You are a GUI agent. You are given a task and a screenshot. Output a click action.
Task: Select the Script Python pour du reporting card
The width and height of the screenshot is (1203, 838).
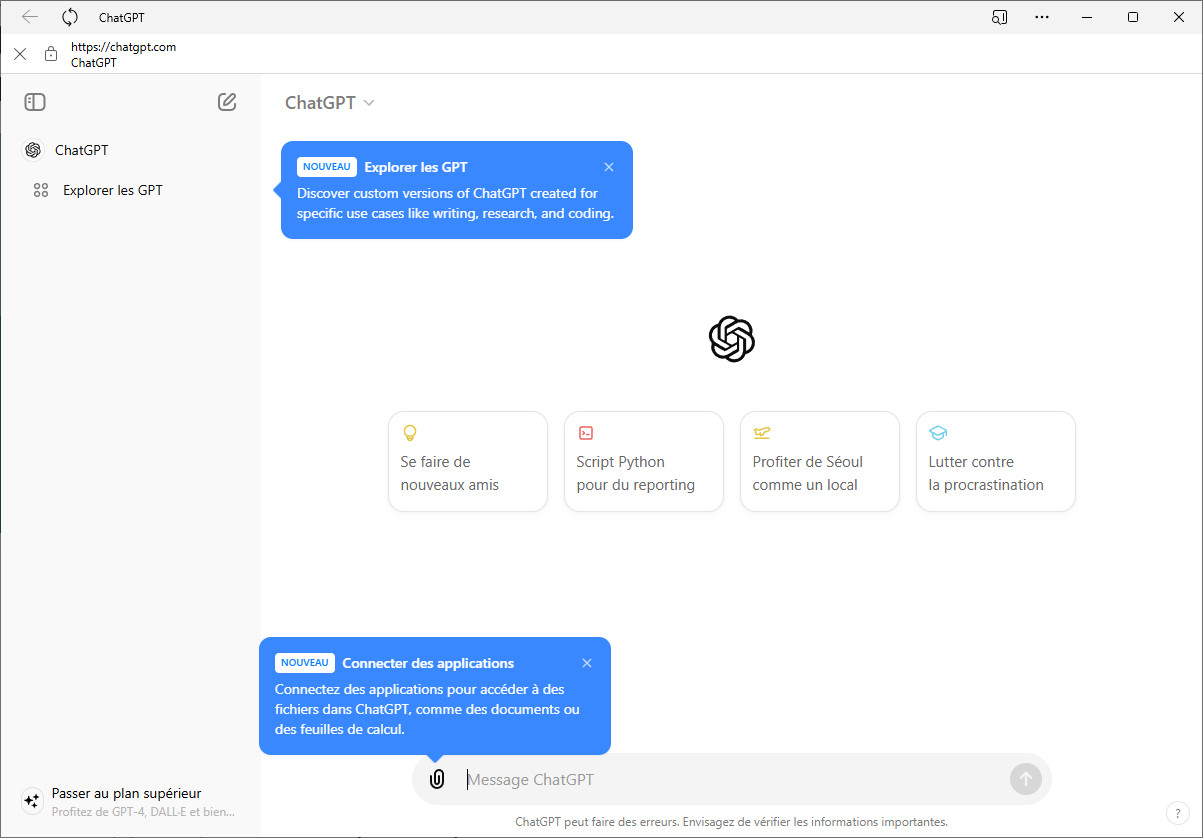[x=644, y=461]
